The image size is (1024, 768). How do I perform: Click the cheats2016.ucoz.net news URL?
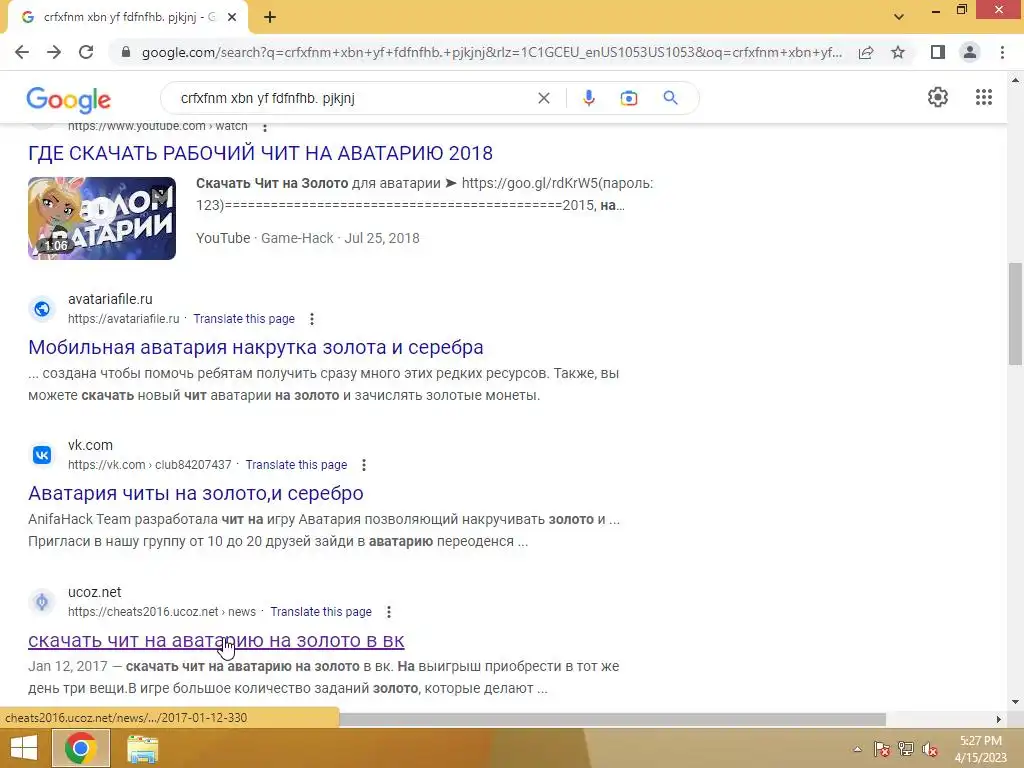[162, 612]
